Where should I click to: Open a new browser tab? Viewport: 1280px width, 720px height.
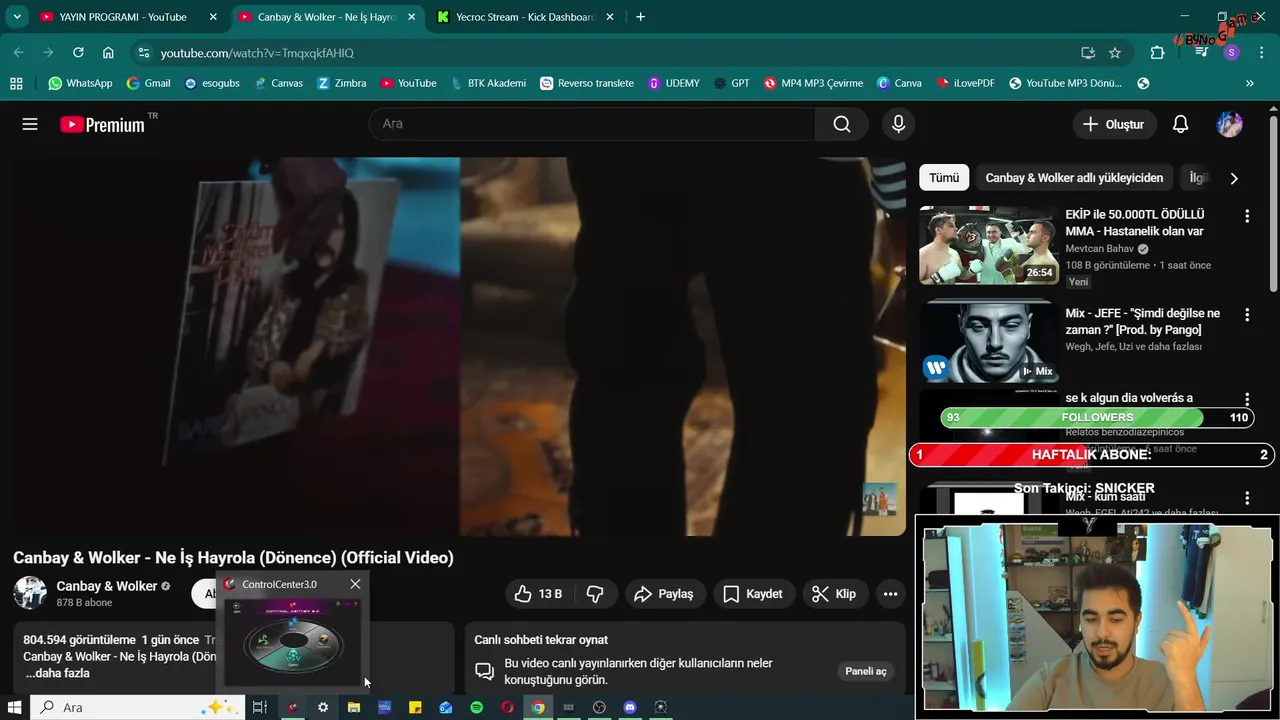(x=640, y=17)
